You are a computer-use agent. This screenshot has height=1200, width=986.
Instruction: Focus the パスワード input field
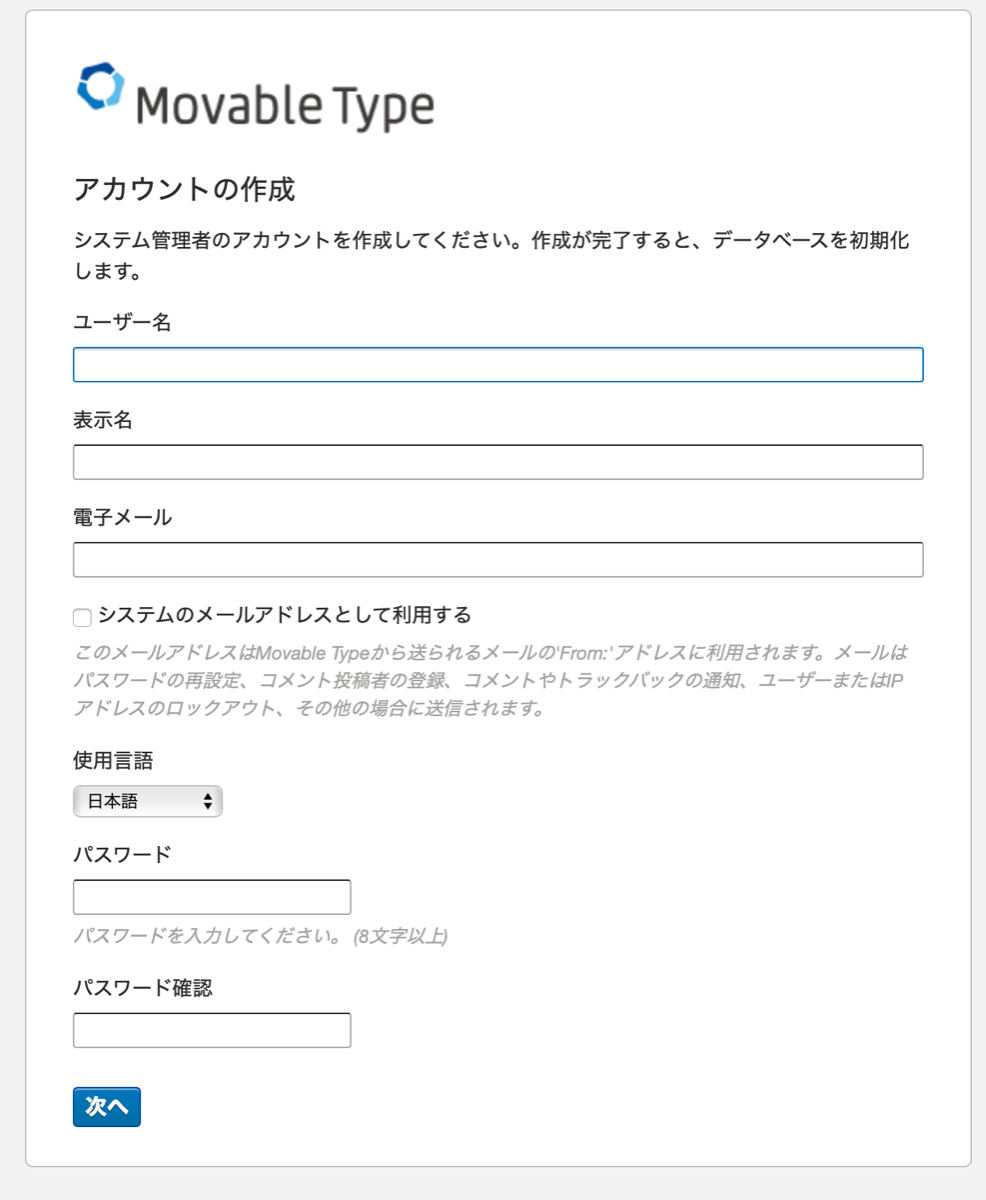pyautogui.click(x=212, y=897)
